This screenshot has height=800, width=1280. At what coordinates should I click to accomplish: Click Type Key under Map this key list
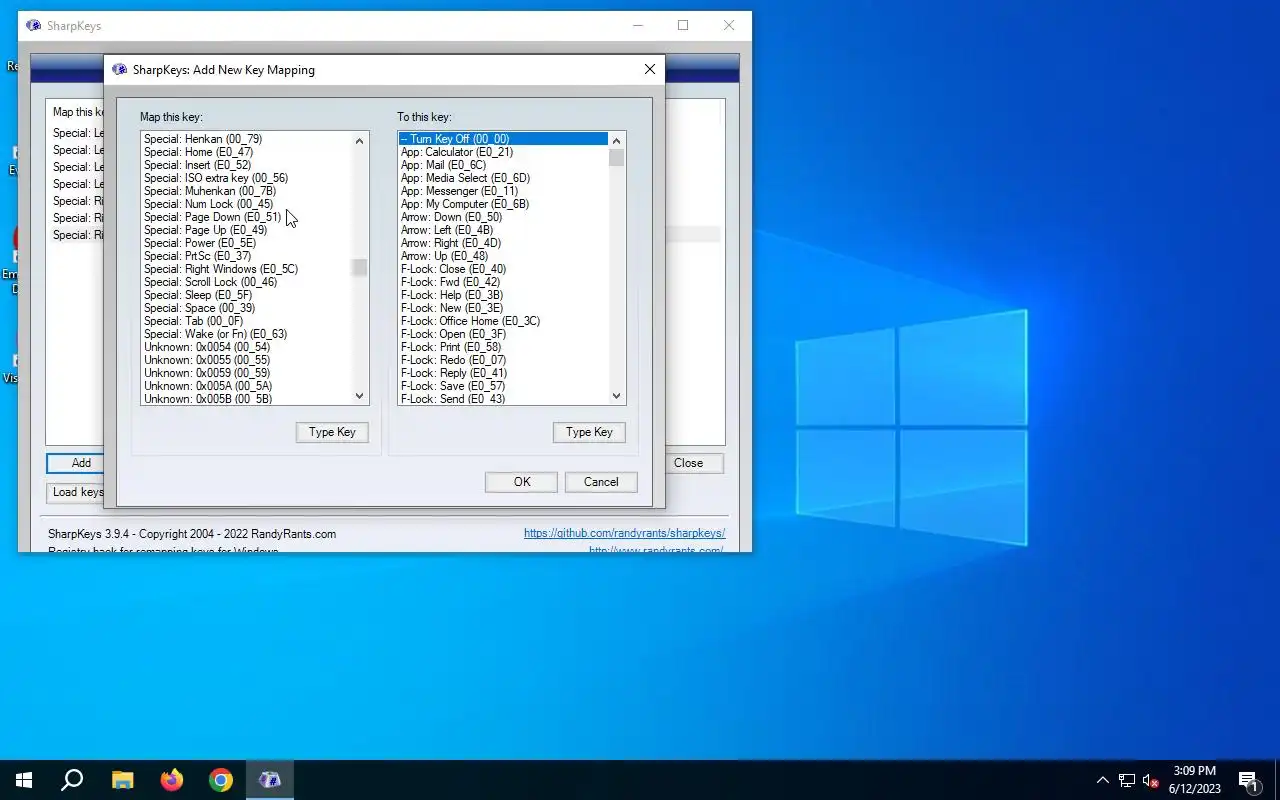click(332, 432)
